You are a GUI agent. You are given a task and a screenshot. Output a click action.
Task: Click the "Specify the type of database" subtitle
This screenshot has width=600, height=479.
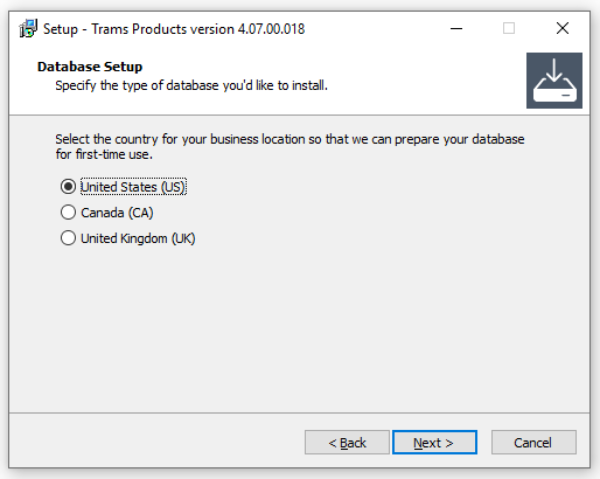pos(190,85)
